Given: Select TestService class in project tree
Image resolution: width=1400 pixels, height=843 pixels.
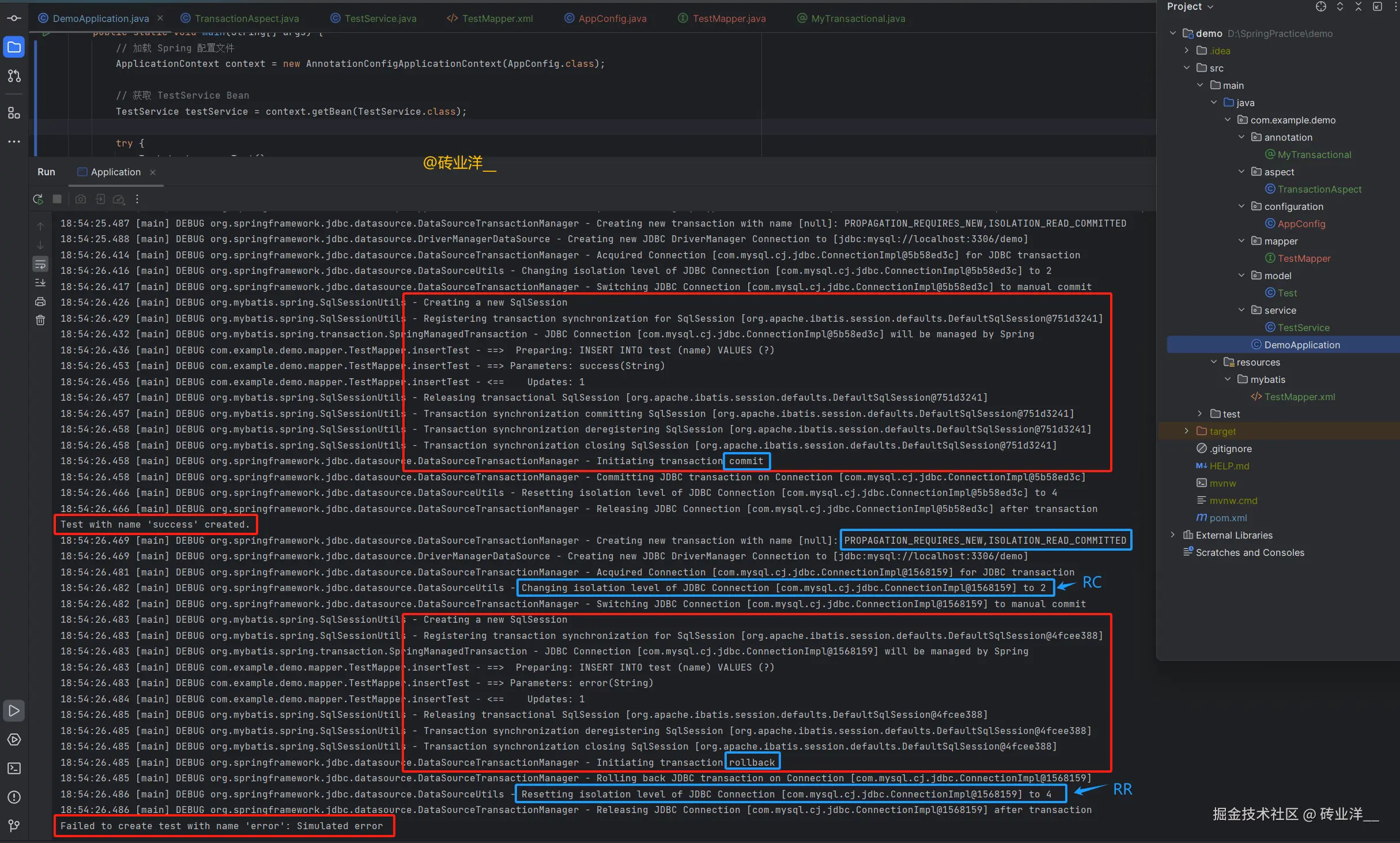Looking at the screenshot, I should pyautogui.click(x=1303, y=328).
